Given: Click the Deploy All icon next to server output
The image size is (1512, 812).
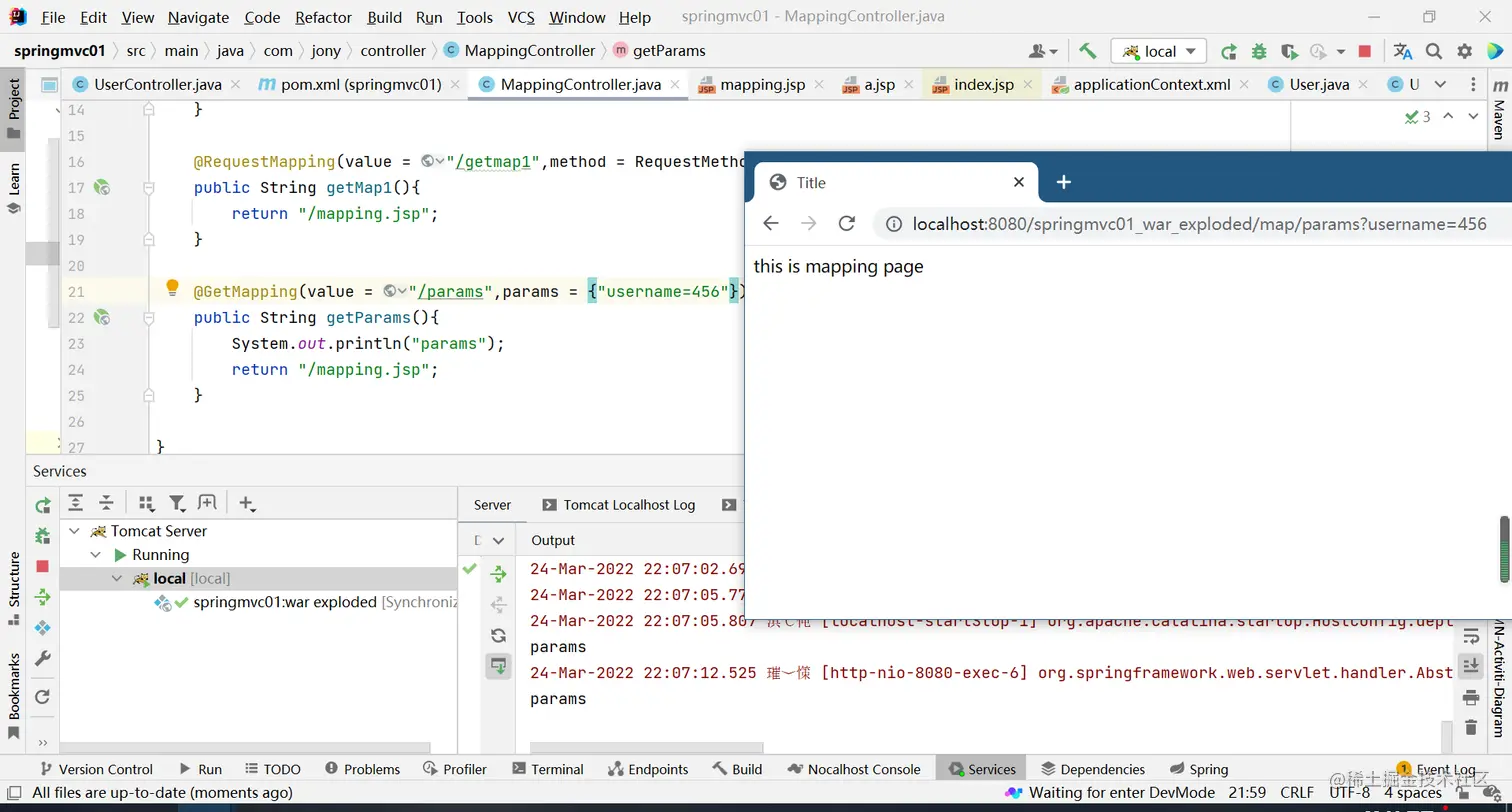Looking at the screenshot, I should tap(498, 574).
